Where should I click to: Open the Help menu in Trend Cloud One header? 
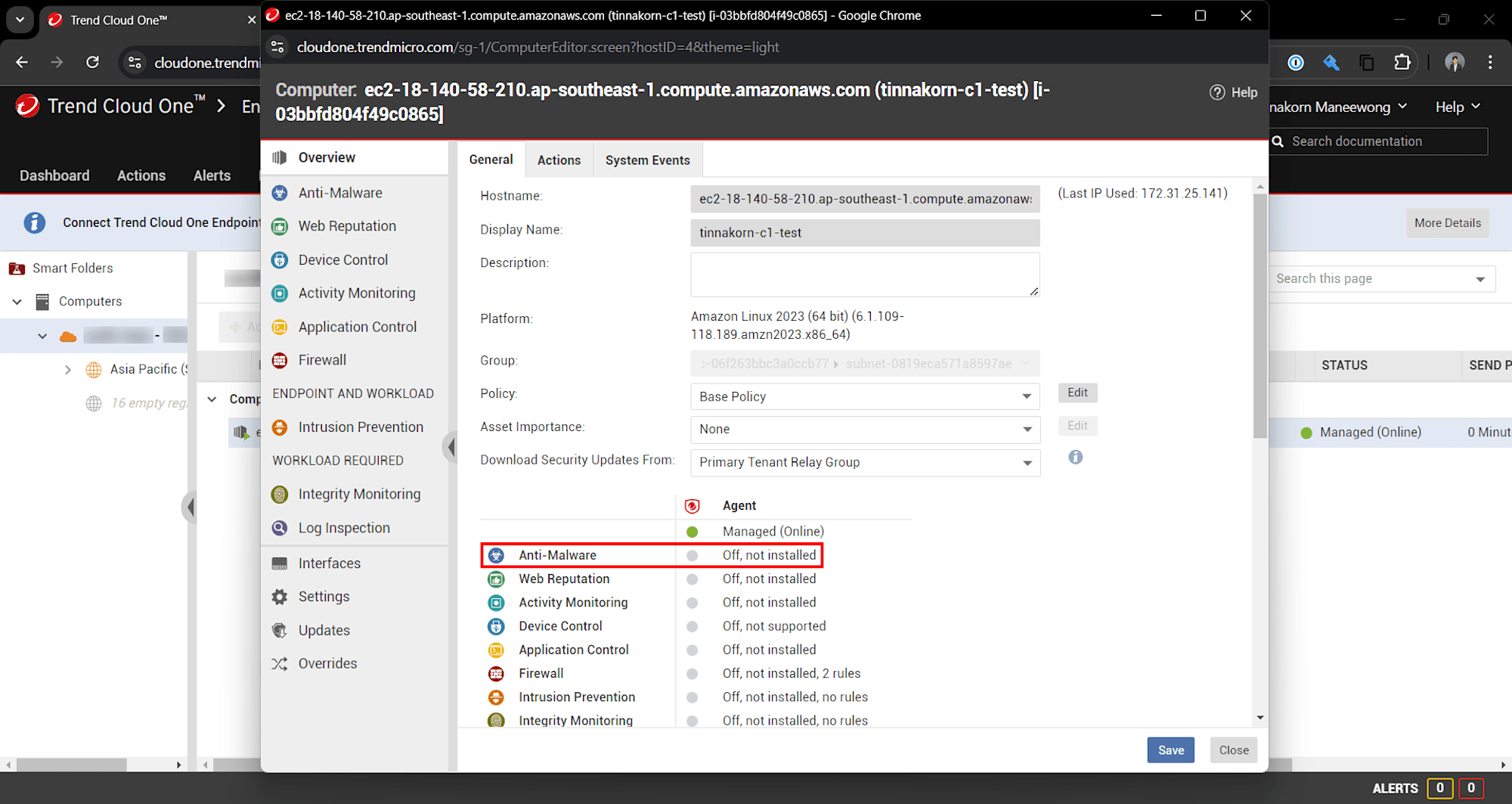[x=1457, y=107]
